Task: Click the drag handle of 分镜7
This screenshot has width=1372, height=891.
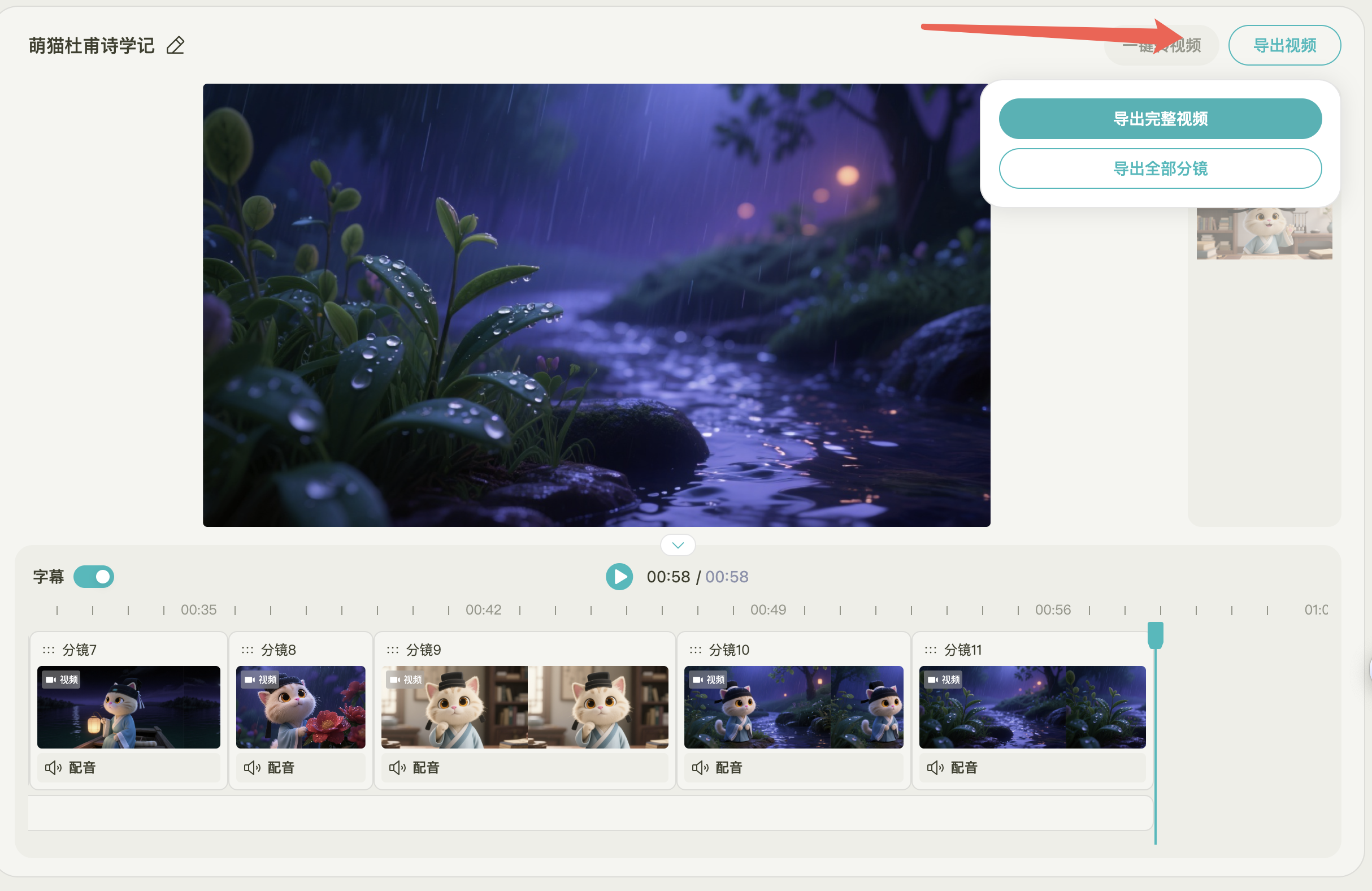Action: (x=49, y=650)
